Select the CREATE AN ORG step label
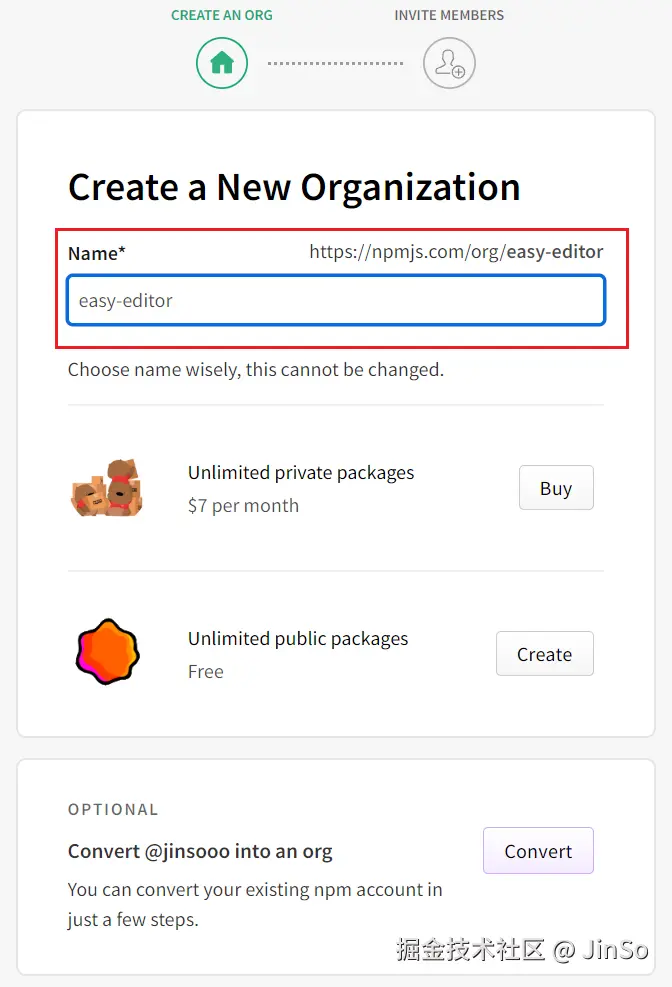 (222, 15)
